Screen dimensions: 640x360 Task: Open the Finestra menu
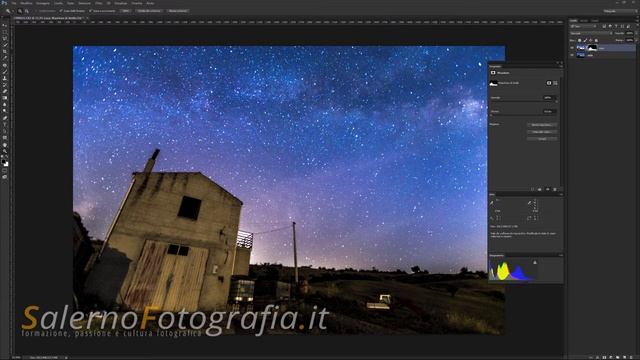click(x=137, y=3)
